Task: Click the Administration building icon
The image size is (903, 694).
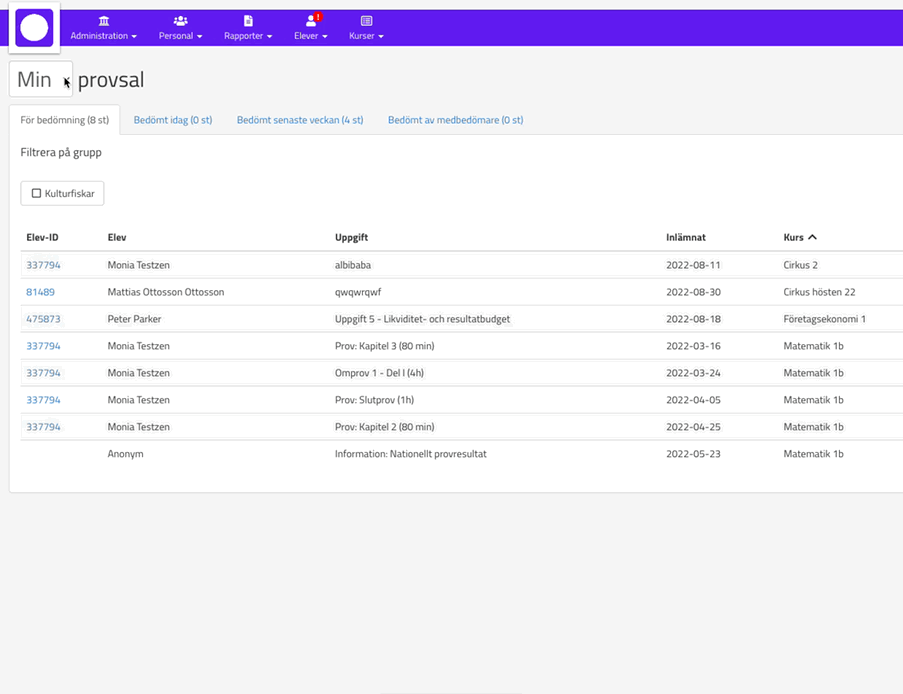Action: [x=104, y=20]
